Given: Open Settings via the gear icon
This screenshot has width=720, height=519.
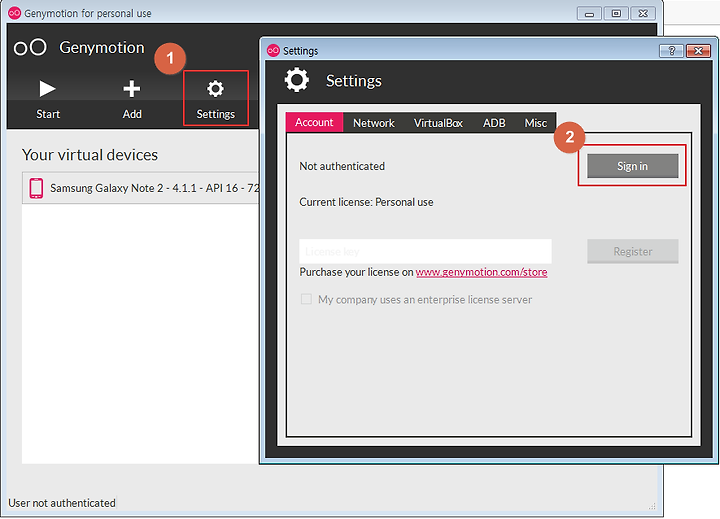Looking at the screenshot, I should (215, 89).
